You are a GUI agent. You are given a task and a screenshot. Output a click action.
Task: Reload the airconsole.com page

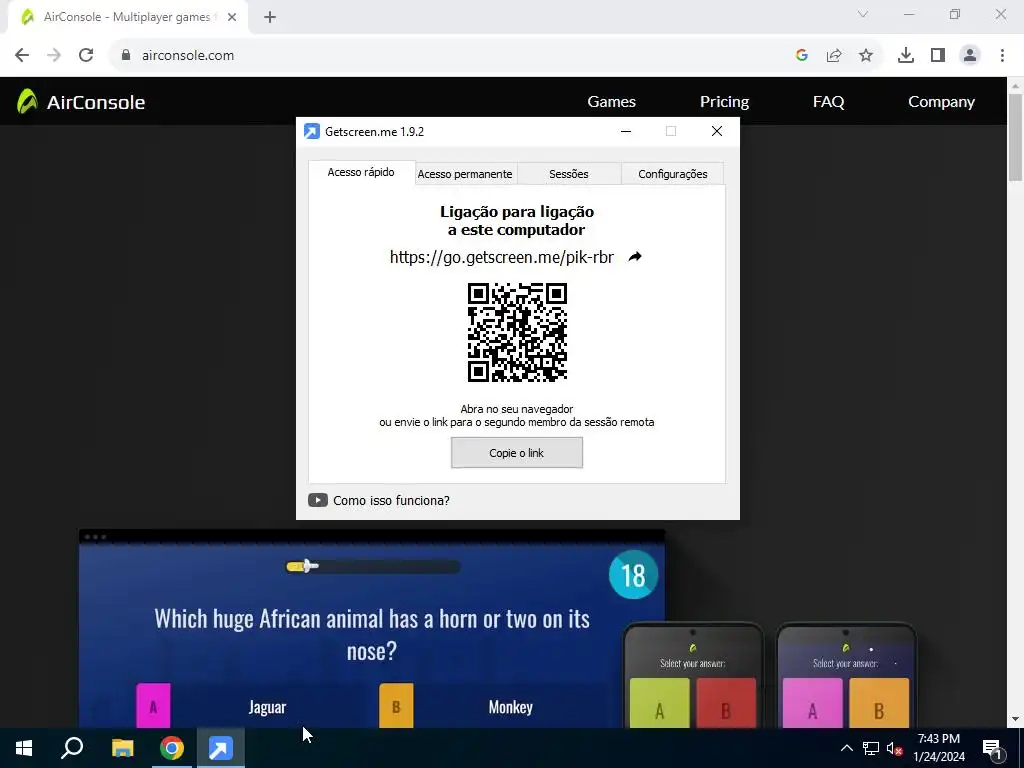coord(86,55)
